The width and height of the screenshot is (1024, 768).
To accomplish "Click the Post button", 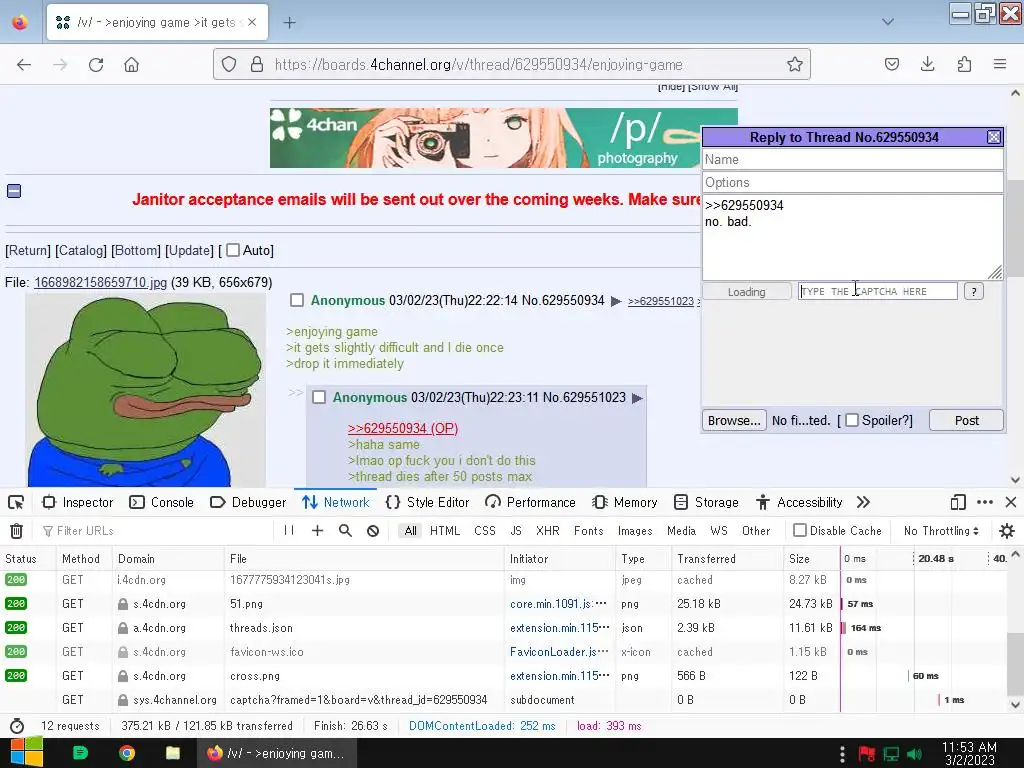I will 966,420.
